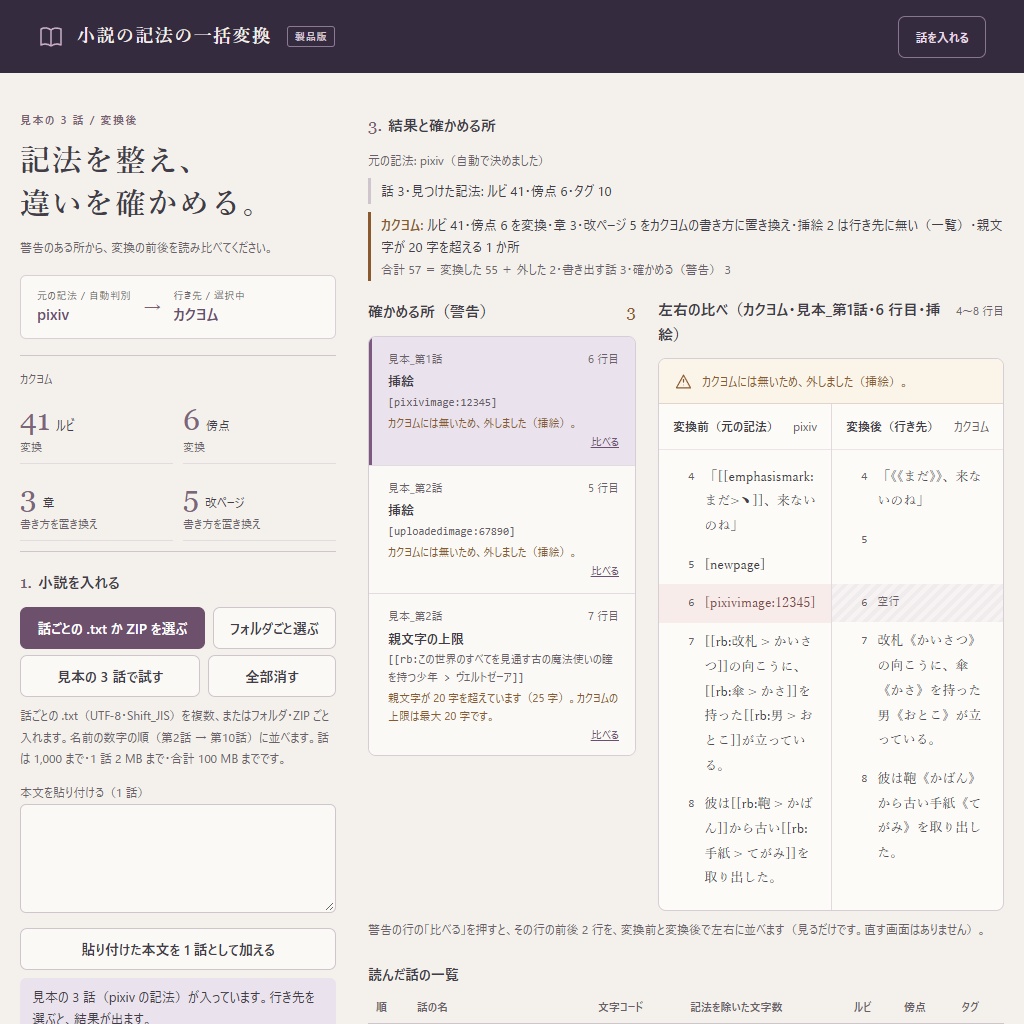This screenshot has height=1024, width=1024.
Task: Click the 3. 結果と確かめる所 heading
Action: tap(432, 126)
